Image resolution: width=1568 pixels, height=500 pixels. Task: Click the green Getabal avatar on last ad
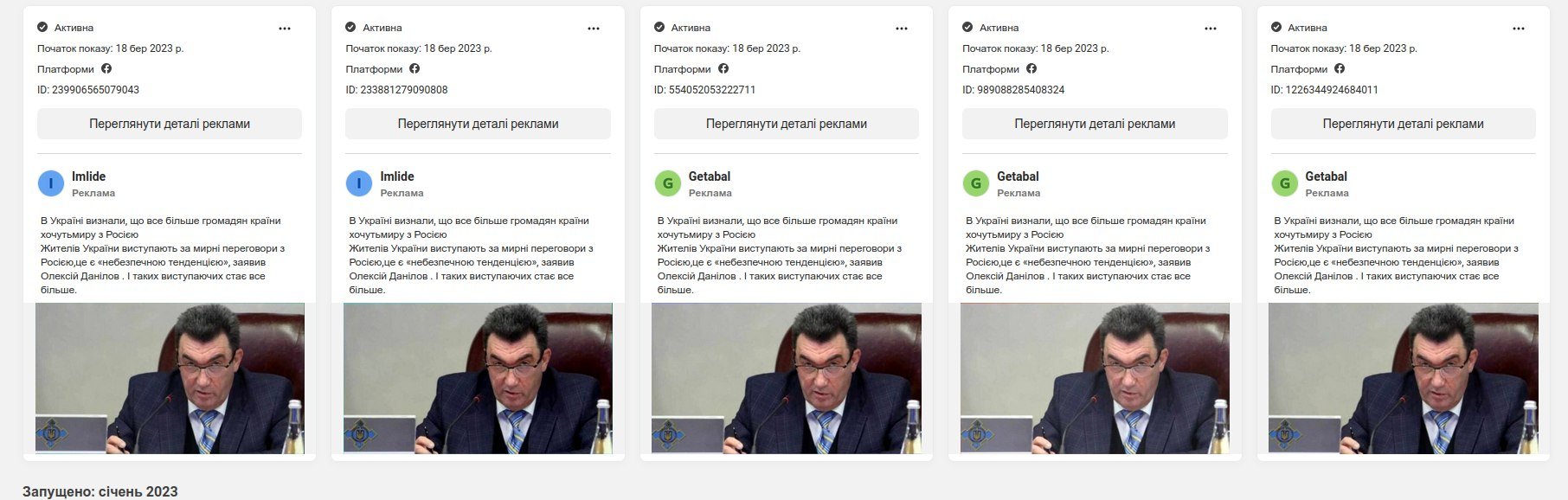[x=1284, y=183]
